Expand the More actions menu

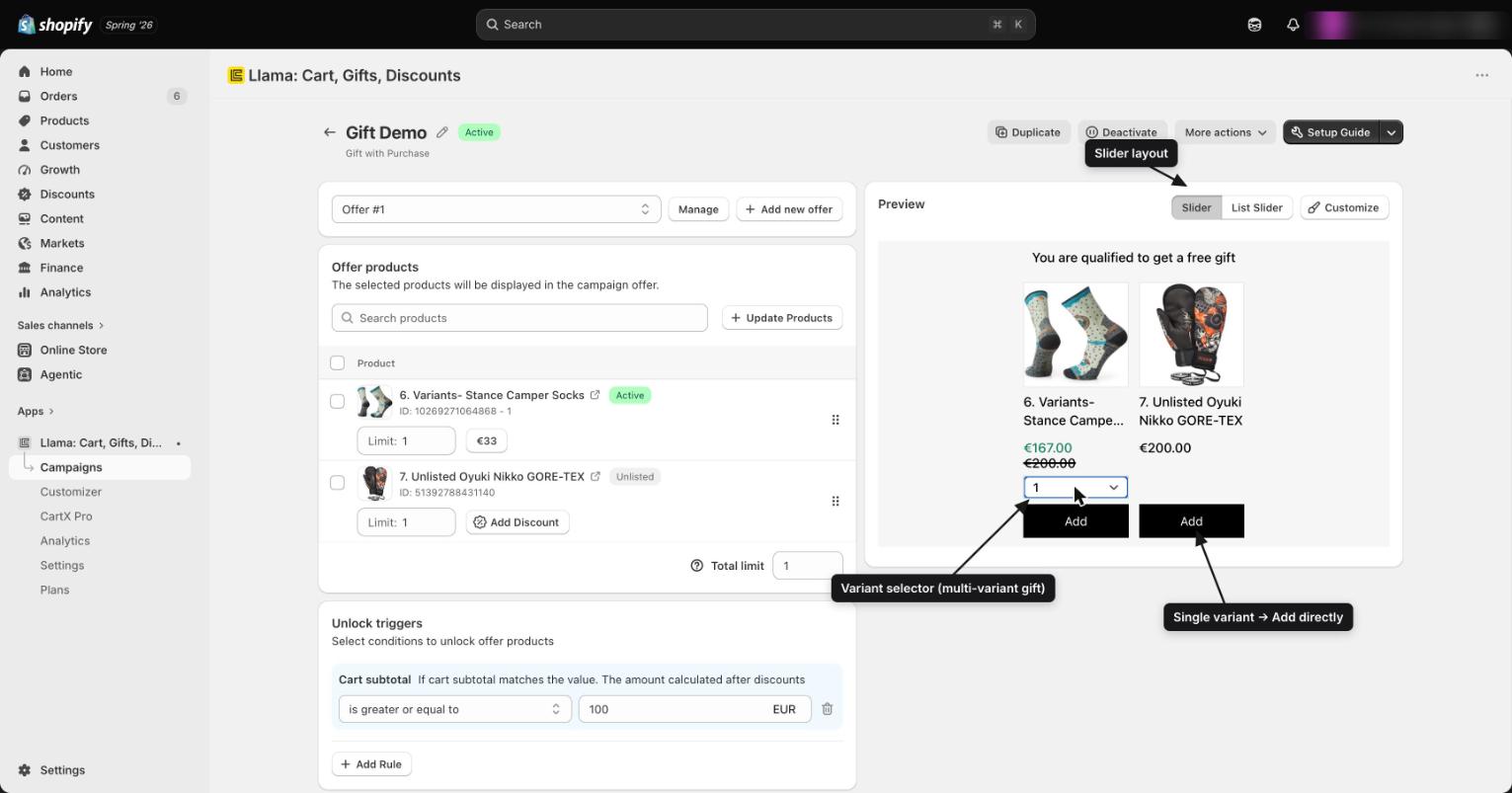1225,132
